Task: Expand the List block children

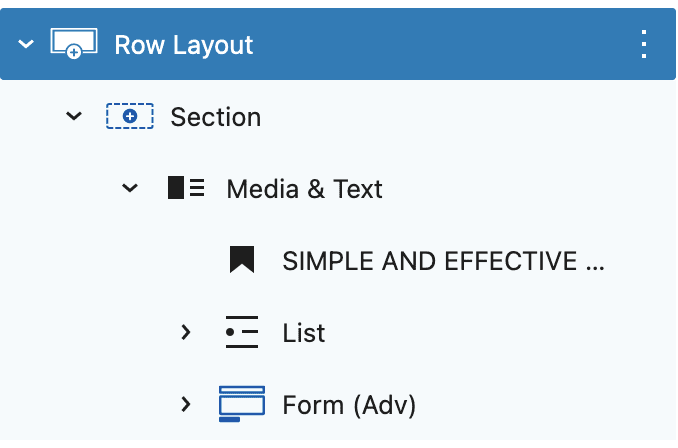Action: click(x=186, y=332)
